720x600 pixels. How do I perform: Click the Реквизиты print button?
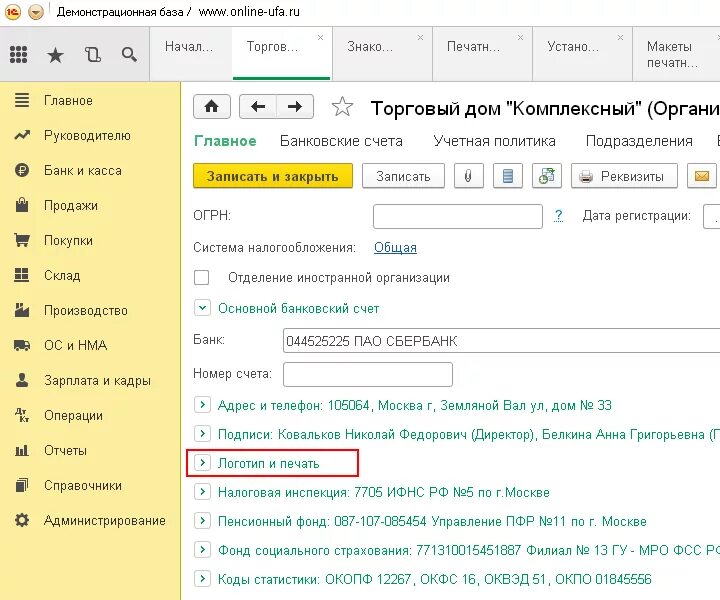(x=624, y=176)
